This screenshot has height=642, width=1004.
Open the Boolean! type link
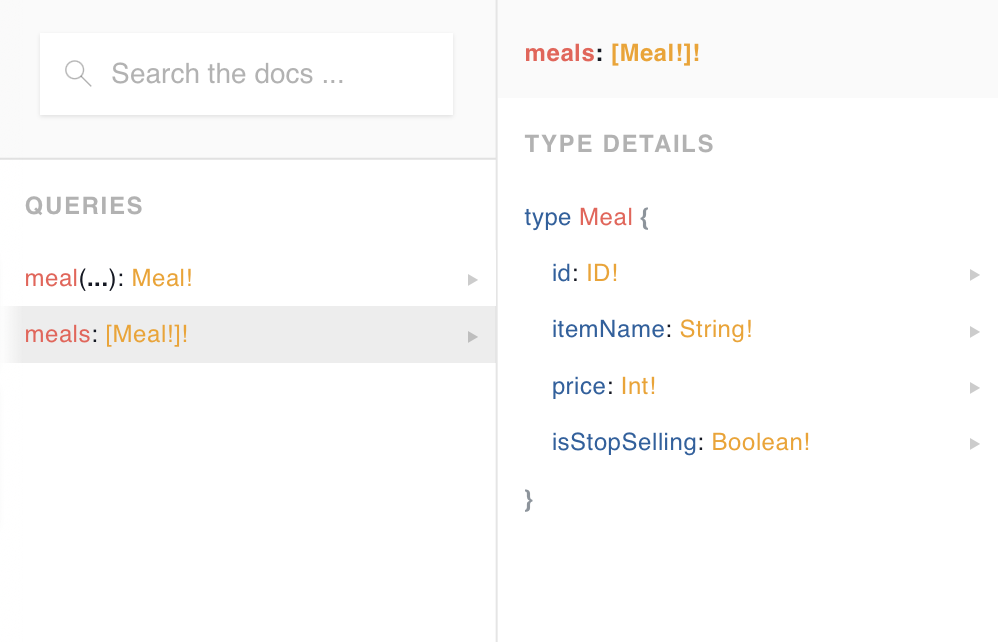760,442
